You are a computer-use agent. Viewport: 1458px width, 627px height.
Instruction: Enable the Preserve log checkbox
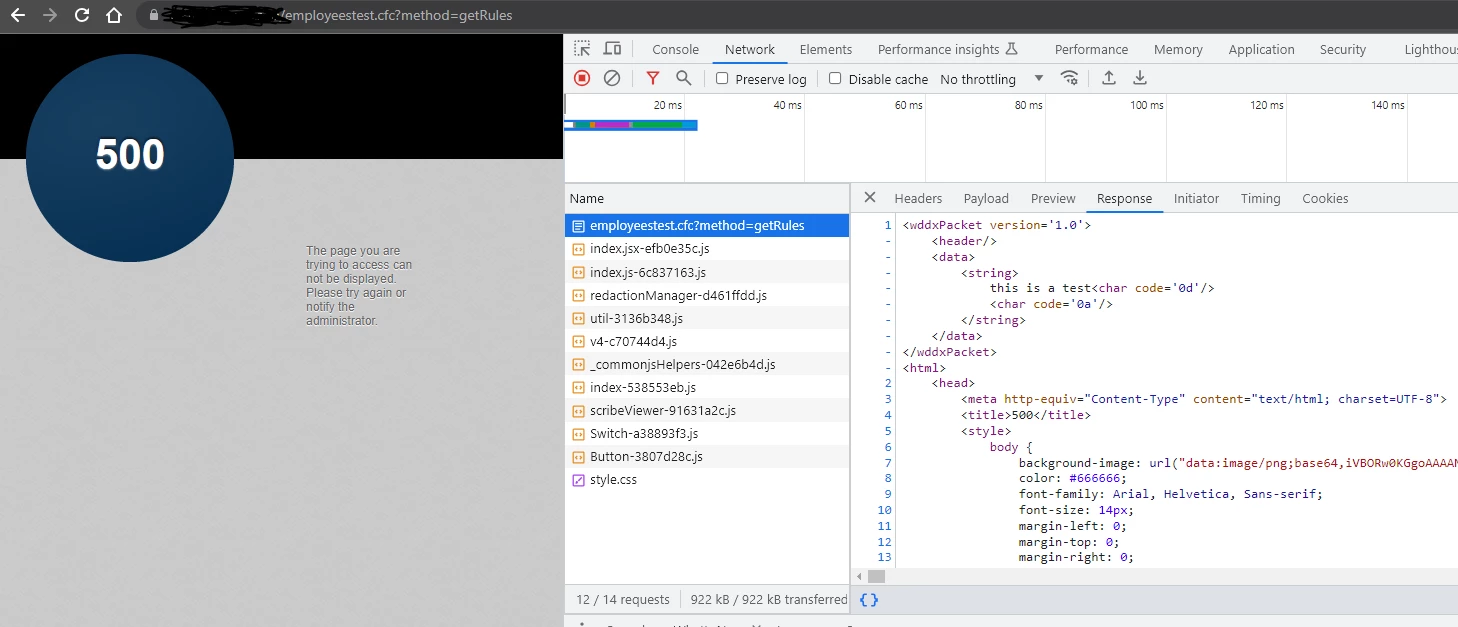click(x=722, y=78)
